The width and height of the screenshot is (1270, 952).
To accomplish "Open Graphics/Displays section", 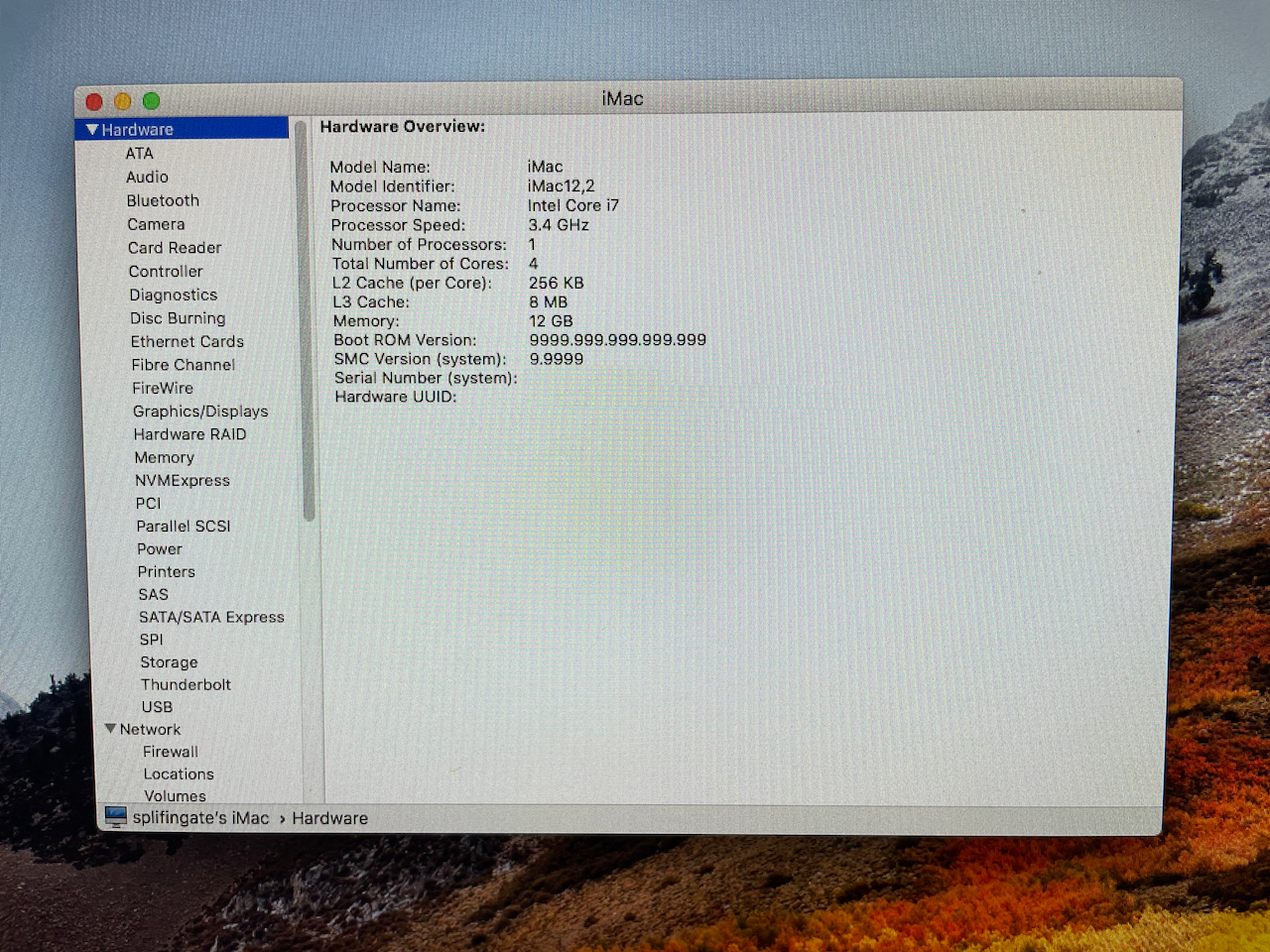I will [x=200, y=412].
